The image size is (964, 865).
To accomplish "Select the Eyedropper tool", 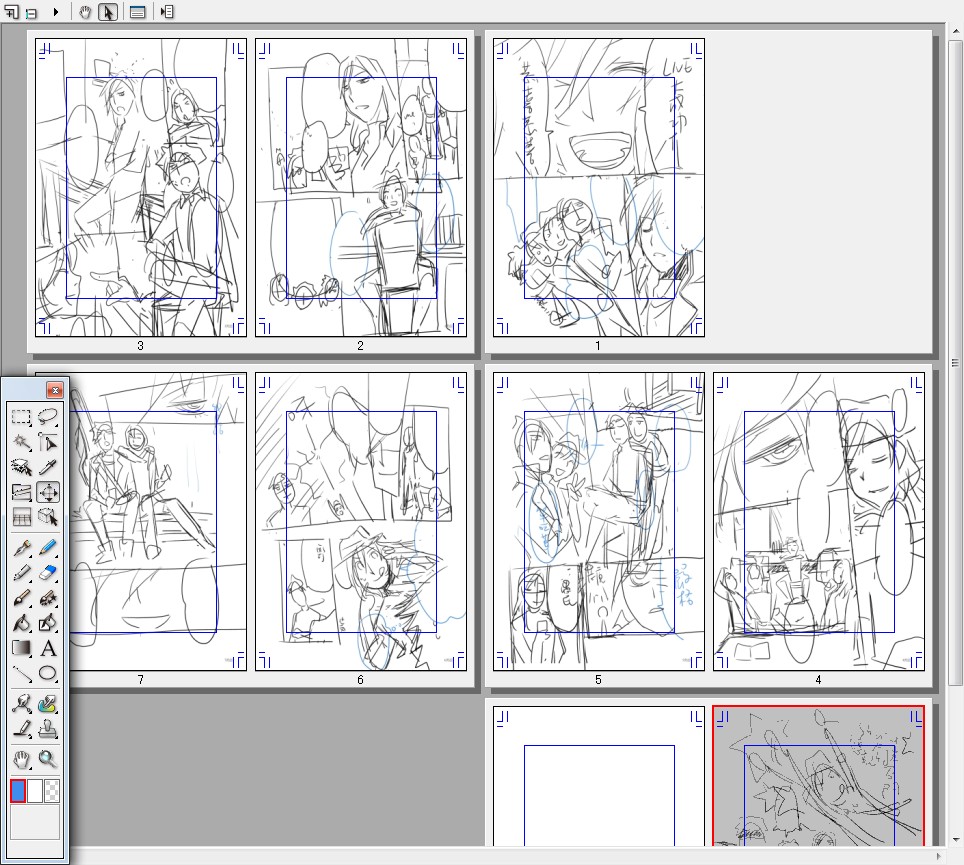I will pos(48,468).
